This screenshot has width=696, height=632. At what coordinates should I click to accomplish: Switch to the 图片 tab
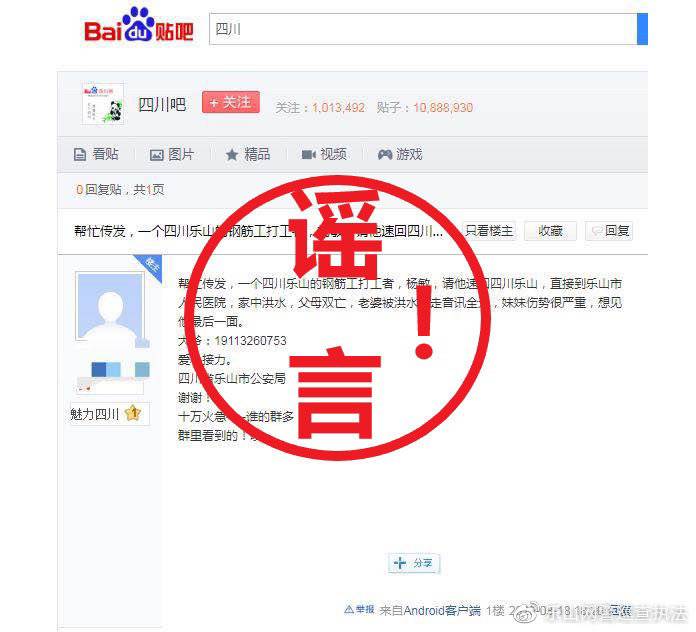(172, 154)
